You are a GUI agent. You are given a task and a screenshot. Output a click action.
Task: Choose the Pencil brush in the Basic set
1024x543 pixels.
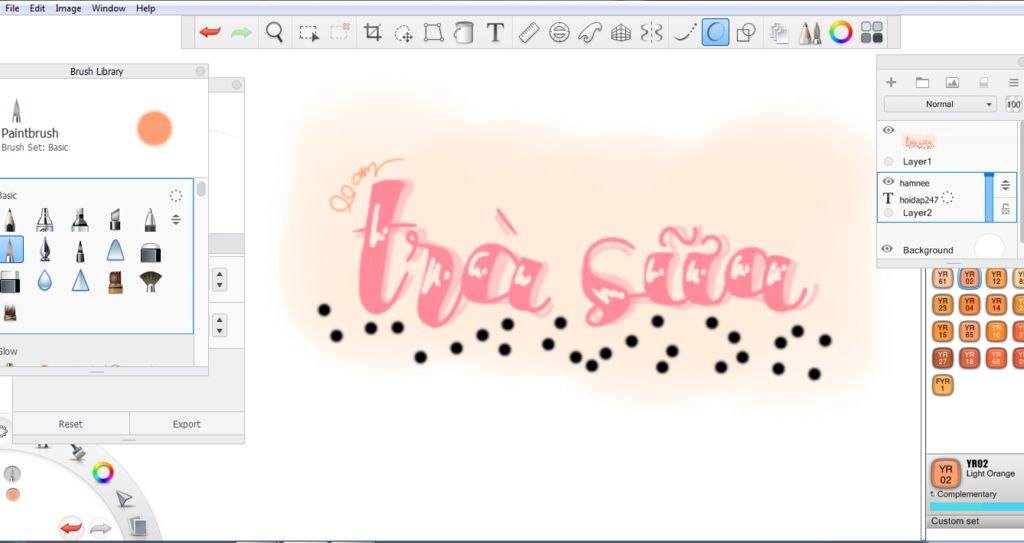[x=9, y=220]
